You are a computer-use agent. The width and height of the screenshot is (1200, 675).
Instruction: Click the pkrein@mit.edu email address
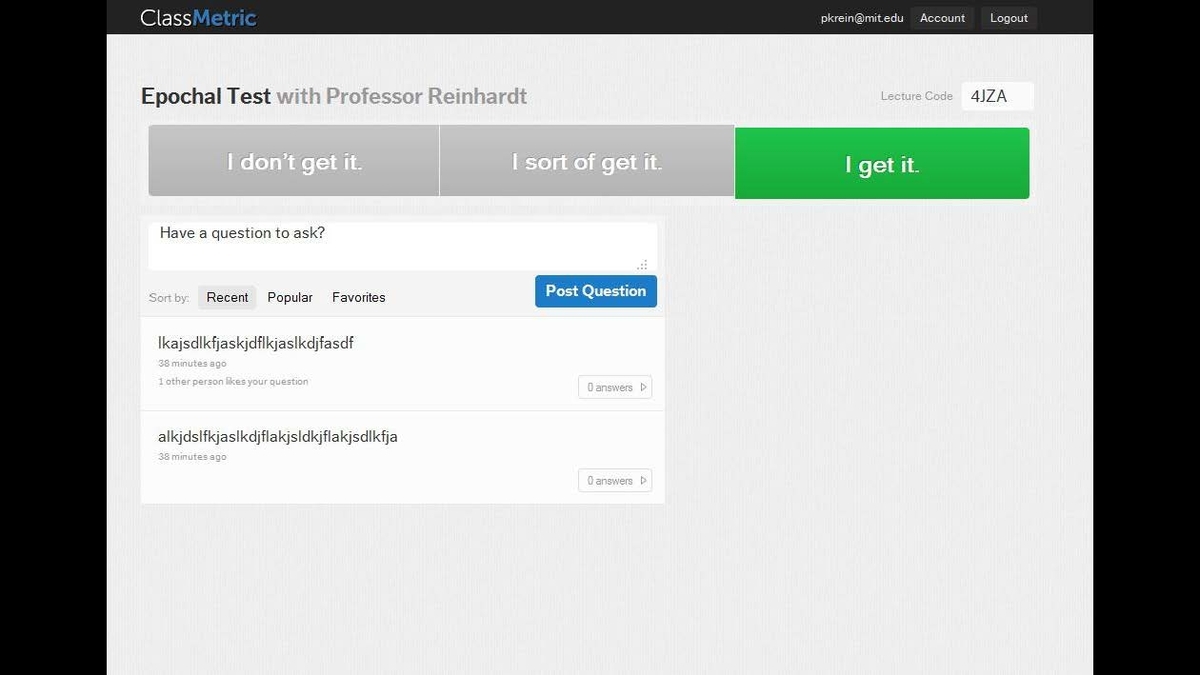point(862,18)
